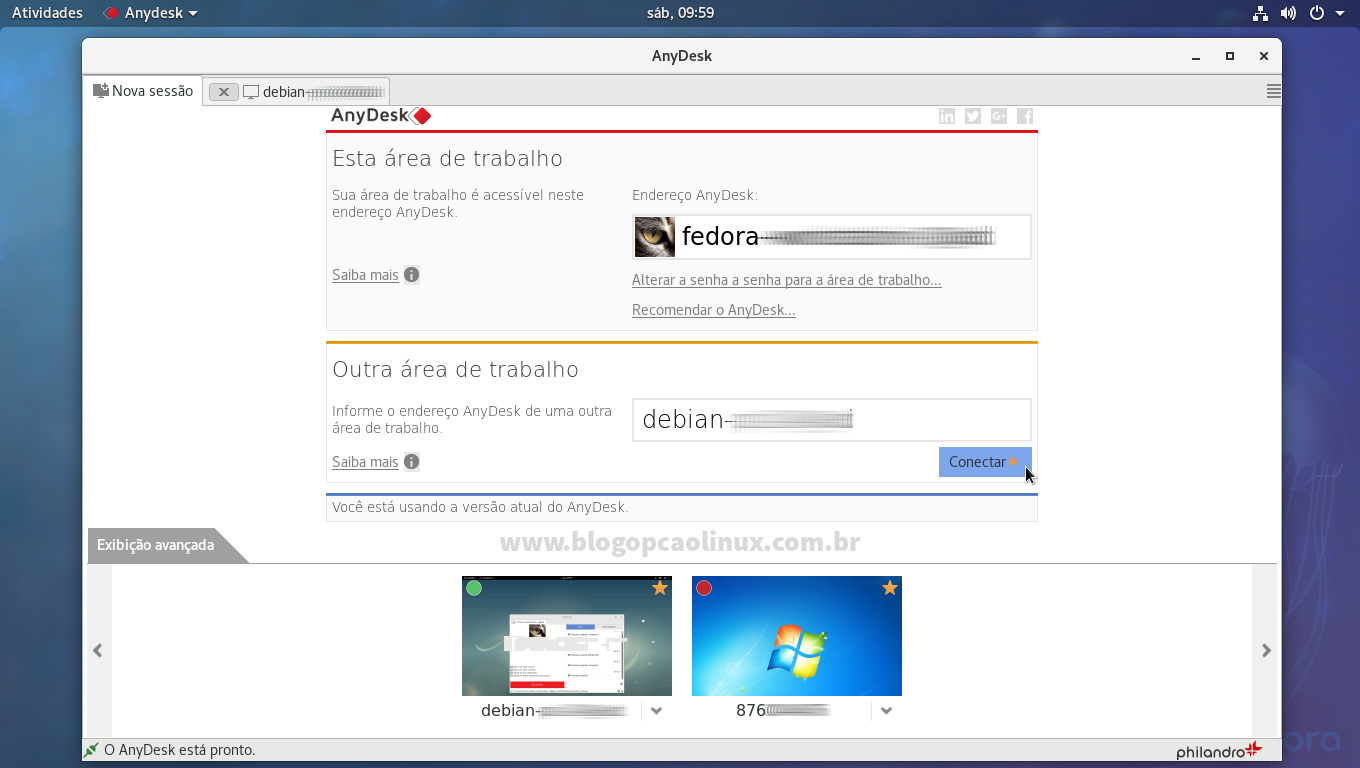Expand dropdown for 876 session entry

886,711
